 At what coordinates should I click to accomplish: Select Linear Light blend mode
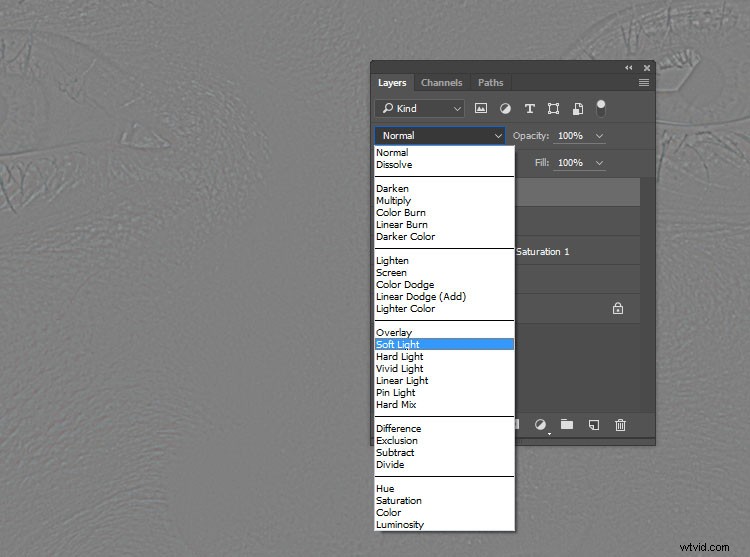(x=444, y=381)
